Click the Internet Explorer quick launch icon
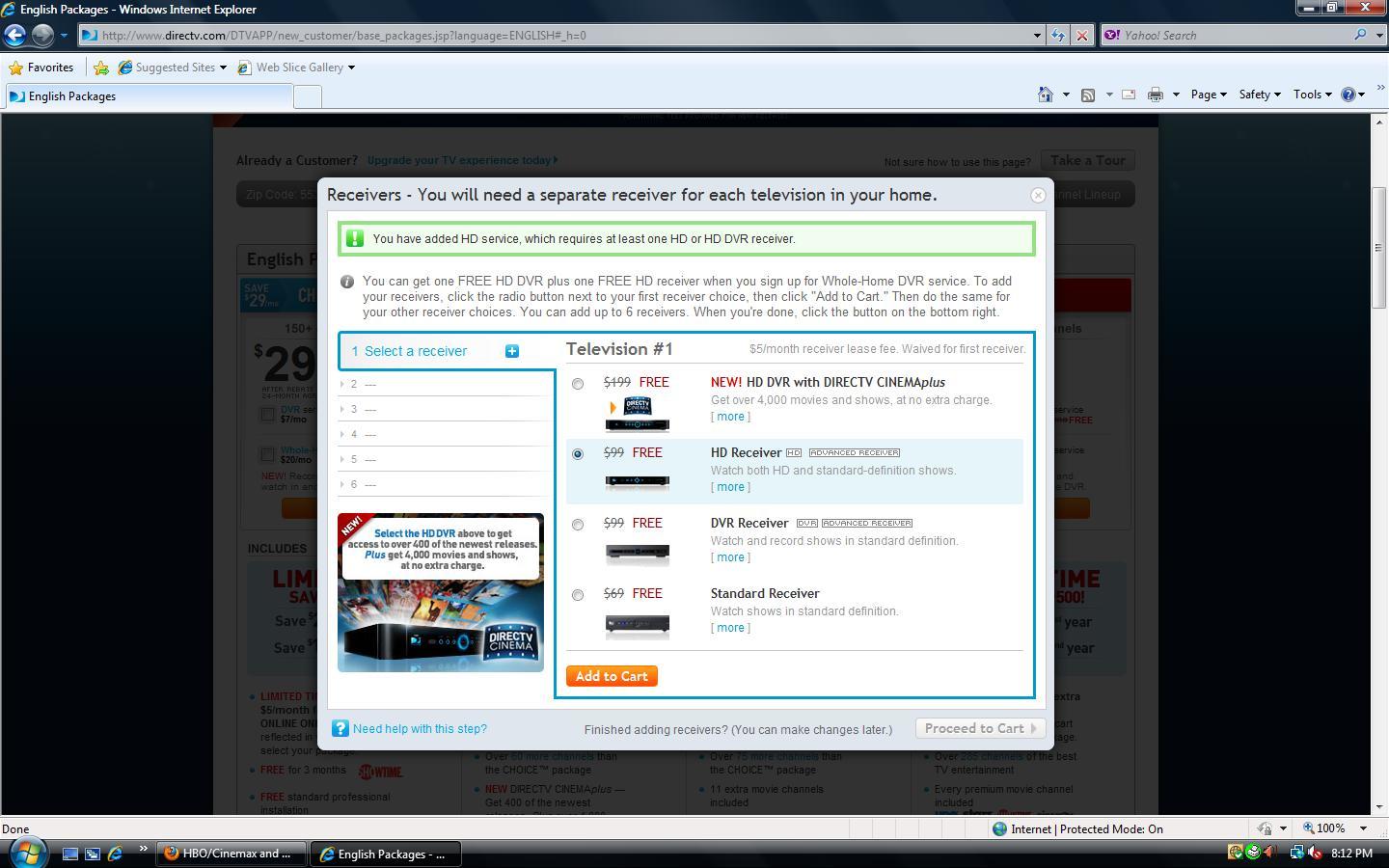The width and height of the screenshot is (1389, 868). coord(115,854)
